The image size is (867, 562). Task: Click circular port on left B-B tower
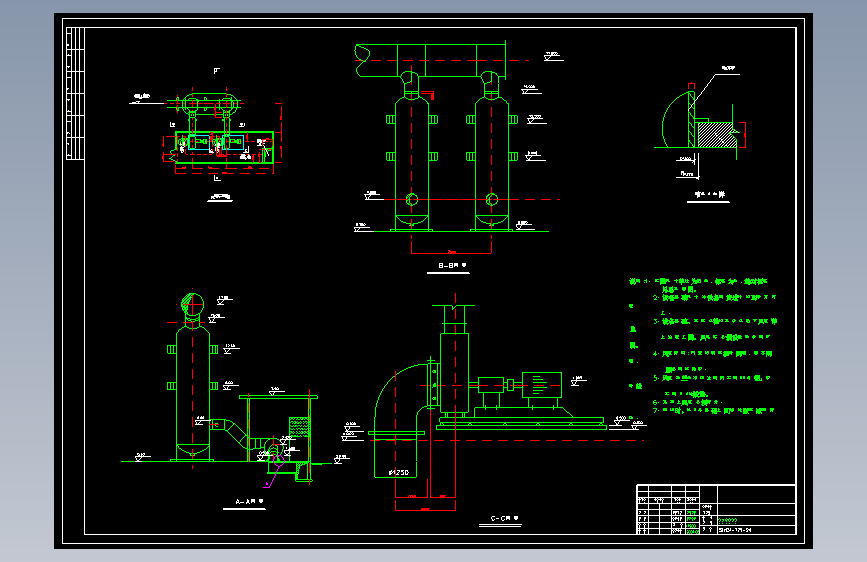coord(412,199)
